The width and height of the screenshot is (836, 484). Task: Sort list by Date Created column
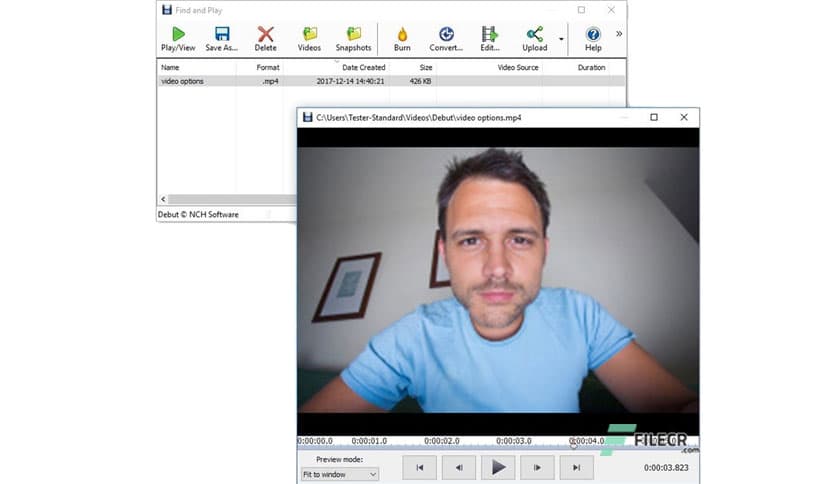coord(364,68)
